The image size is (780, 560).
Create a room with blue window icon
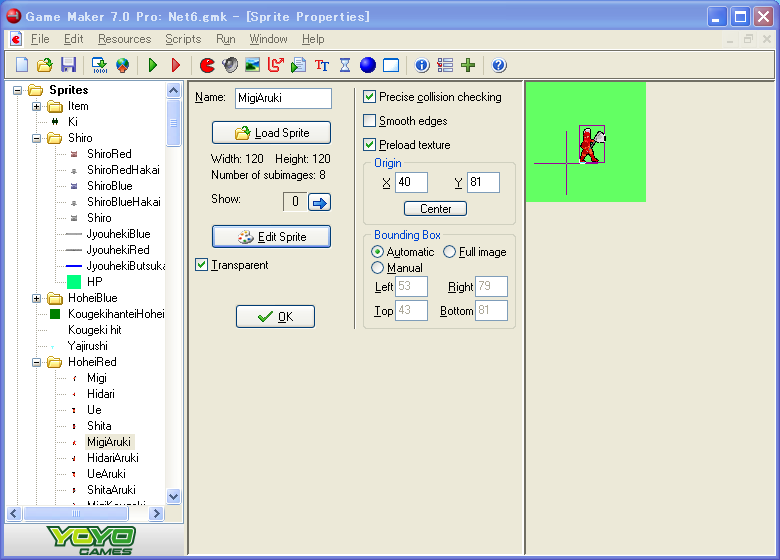391,65
